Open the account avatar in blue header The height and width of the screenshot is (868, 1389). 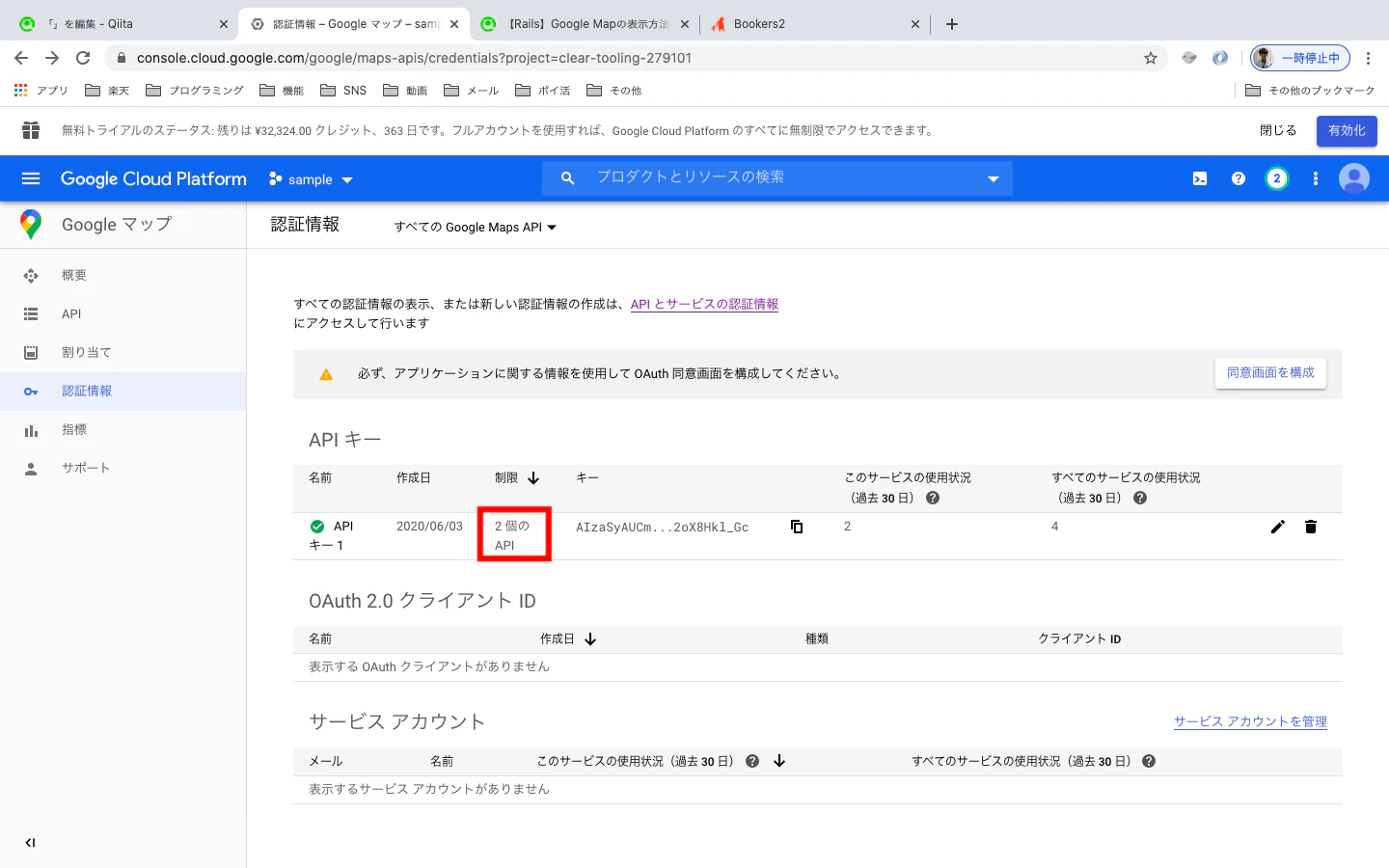click(x=1354, y=178)
